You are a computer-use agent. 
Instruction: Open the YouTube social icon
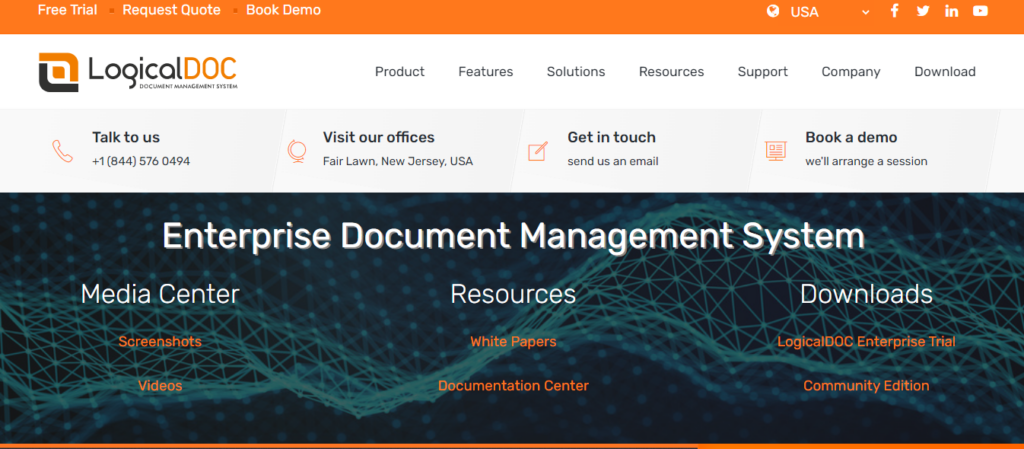point(980,11)
